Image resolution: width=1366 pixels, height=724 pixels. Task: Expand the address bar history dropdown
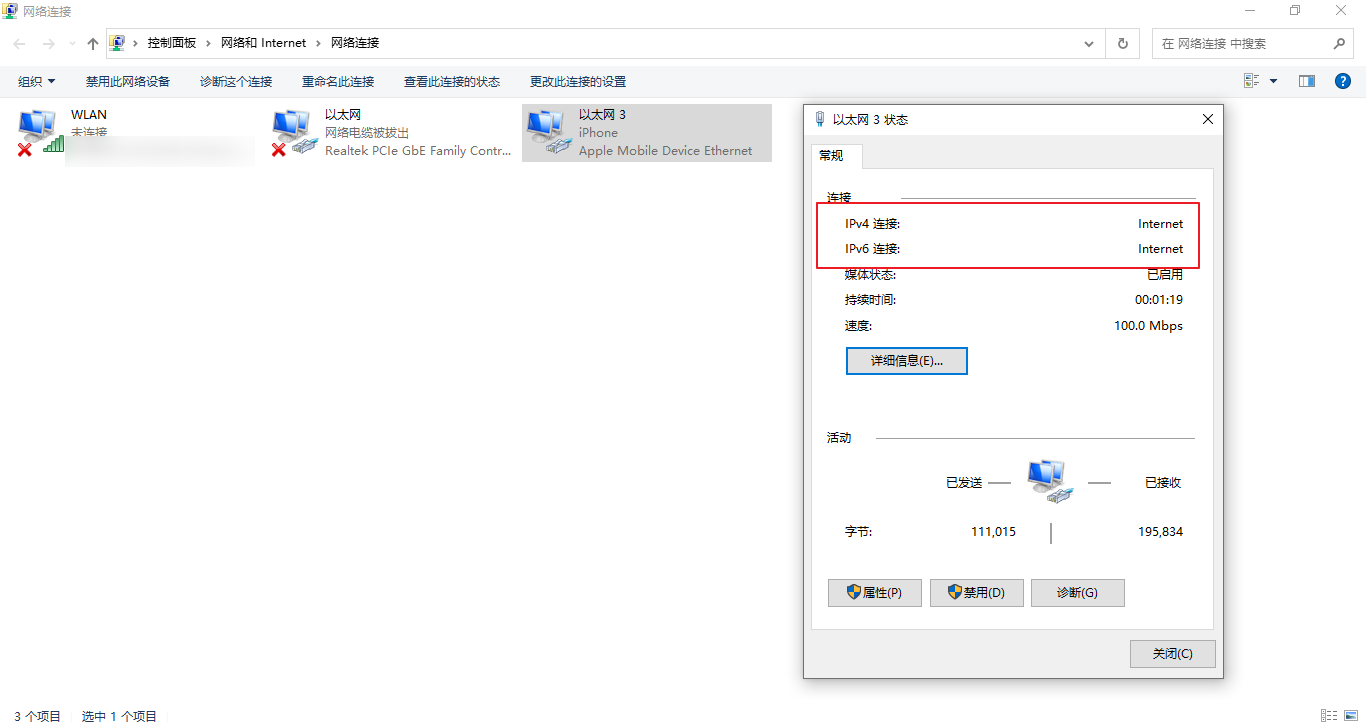(1089, 44)
